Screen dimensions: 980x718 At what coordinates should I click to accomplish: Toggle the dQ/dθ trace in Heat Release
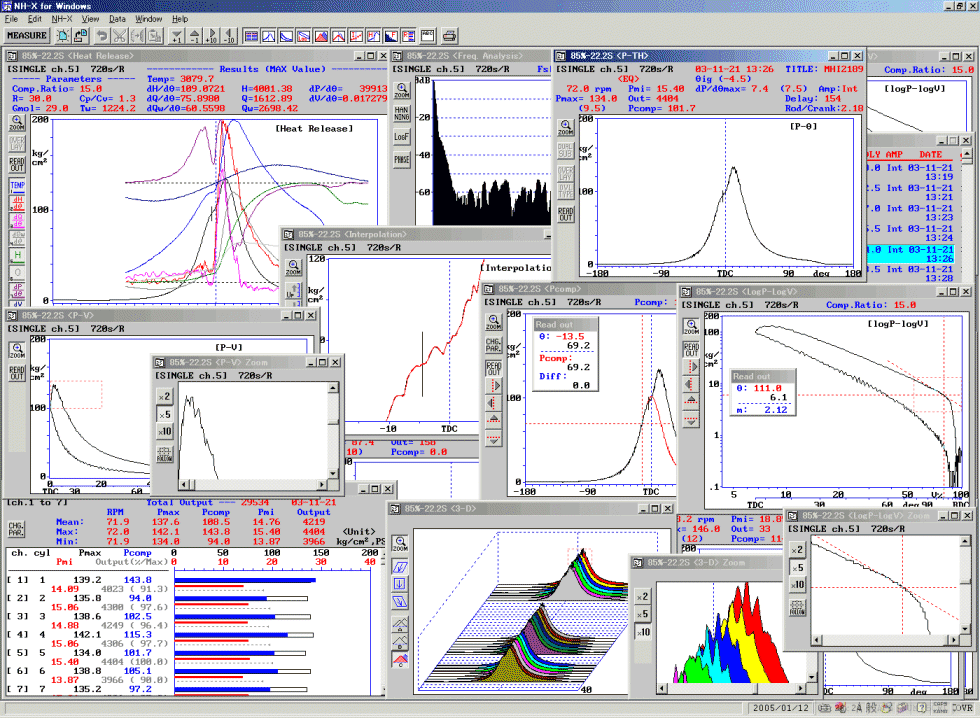click(17, 220)
